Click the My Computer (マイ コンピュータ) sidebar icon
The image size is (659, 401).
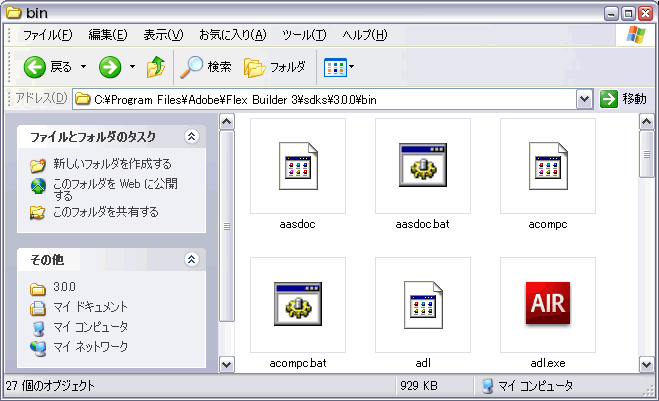[x=38, y=328]
